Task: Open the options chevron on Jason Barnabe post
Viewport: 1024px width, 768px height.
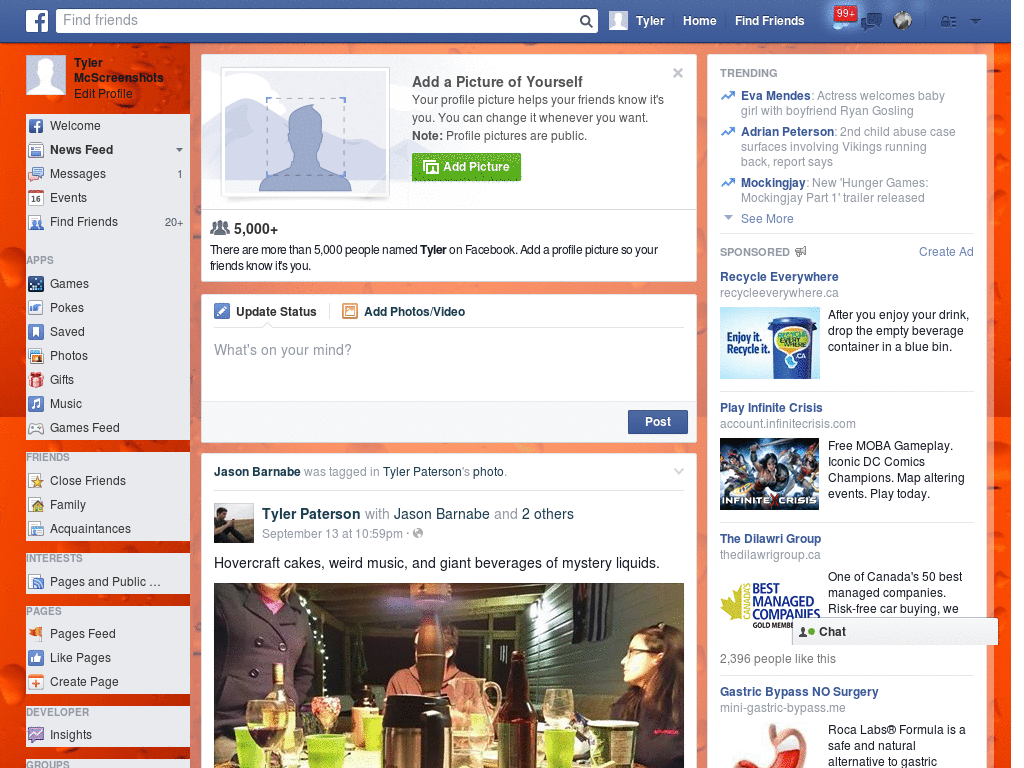Action: [x=679, y=471]
